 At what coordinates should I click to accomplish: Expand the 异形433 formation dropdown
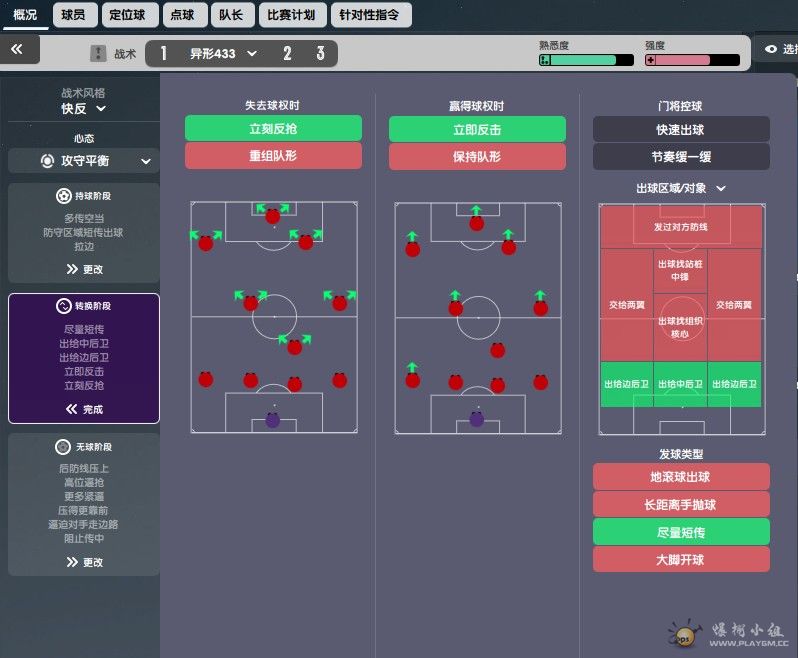click(x=251, y=54)
